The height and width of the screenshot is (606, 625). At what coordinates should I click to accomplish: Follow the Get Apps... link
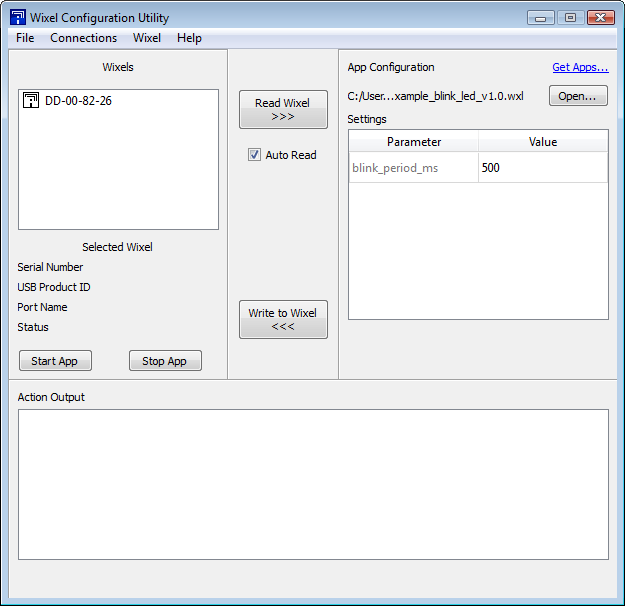point(580,67)
